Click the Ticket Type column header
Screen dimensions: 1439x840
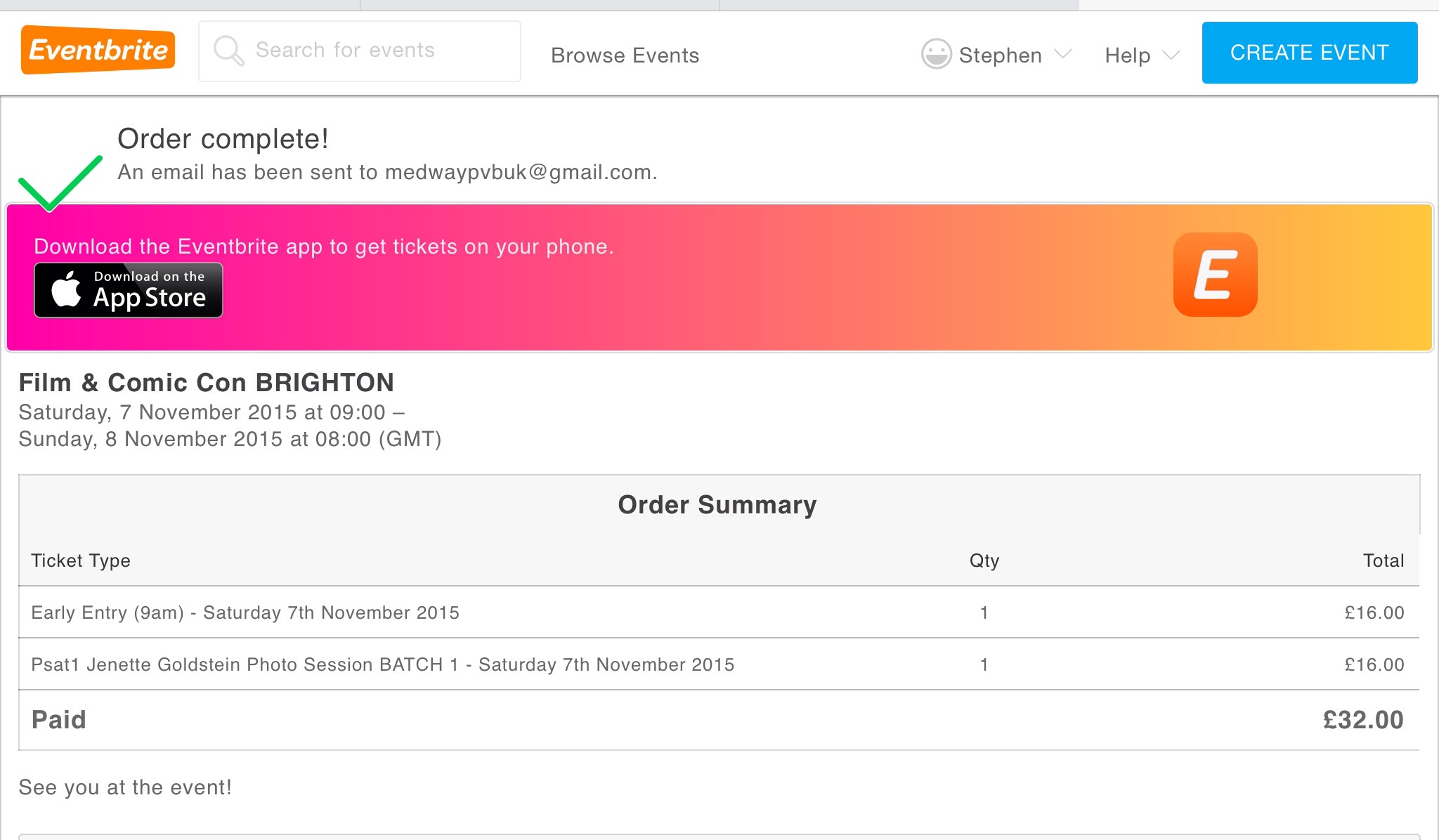click(81, 560)
